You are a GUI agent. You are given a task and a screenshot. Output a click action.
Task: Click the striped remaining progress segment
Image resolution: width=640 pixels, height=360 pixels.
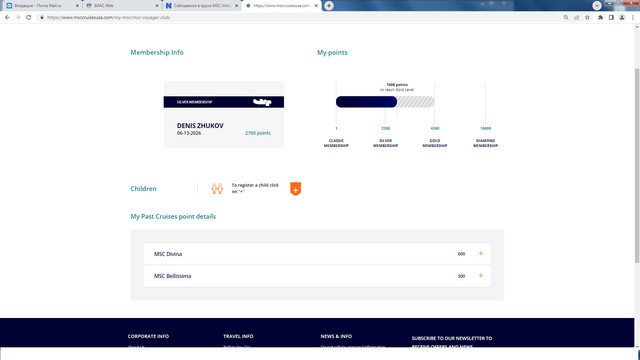click(x=416, y=102)
